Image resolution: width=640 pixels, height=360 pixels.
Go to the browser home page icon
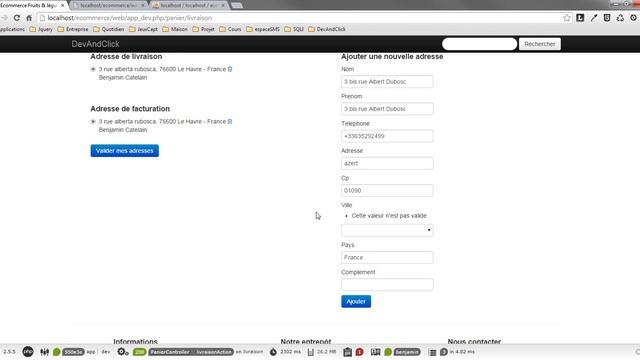pyautogui.click(x=29, y=18)
